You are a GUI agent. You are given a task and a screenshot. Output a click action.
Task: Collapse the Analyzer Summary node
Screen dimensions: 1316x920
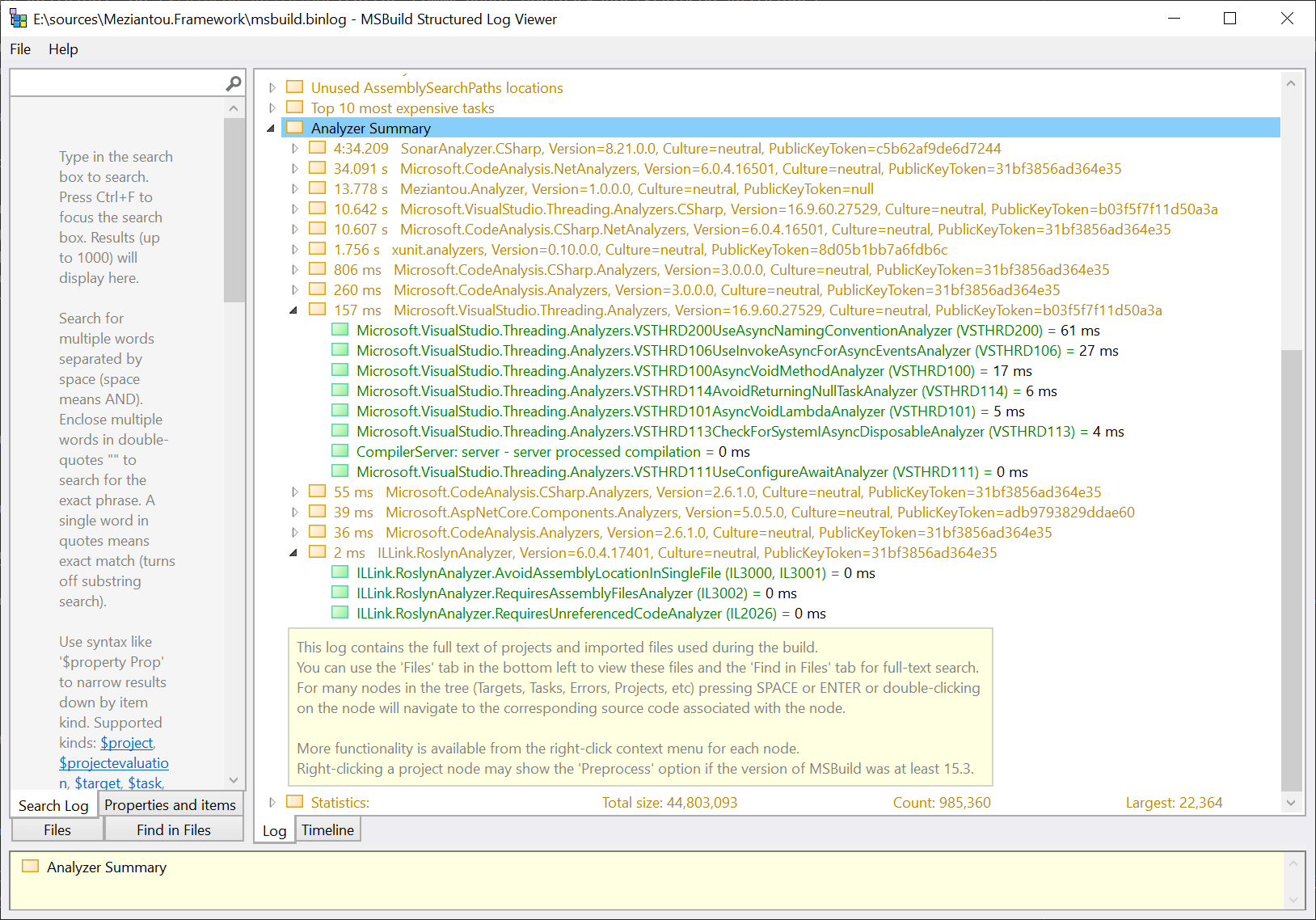pyautogui.click(x=271, y=129)
